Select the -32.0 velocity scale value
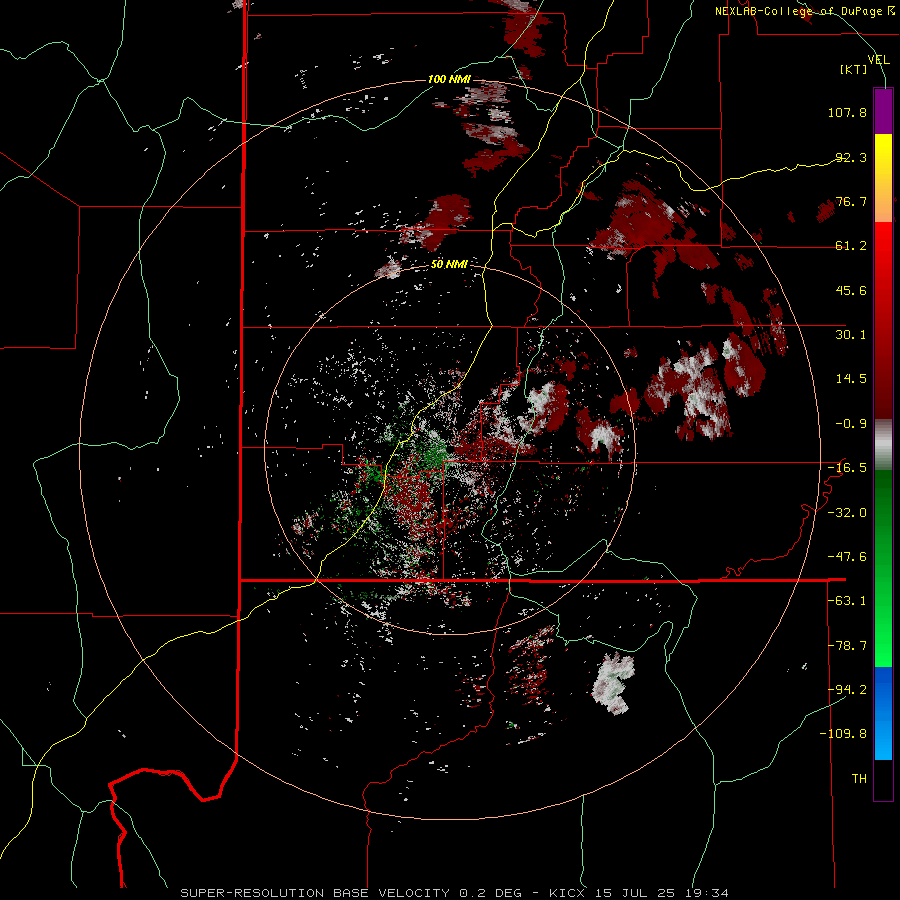 [847, 513]
